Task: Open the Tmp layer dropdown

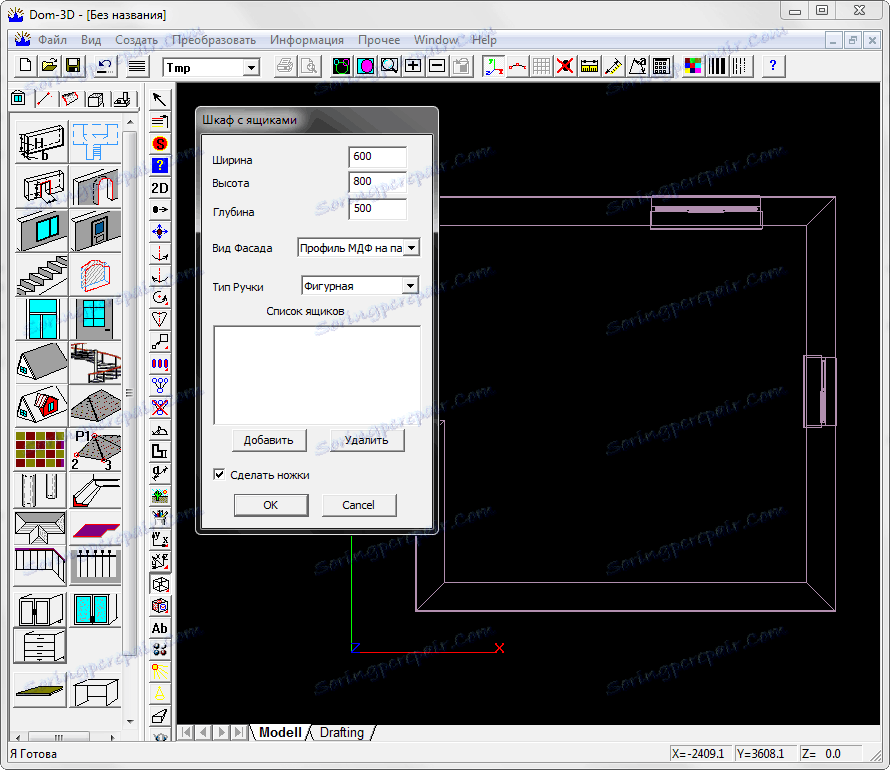Action: coord(250,67)
